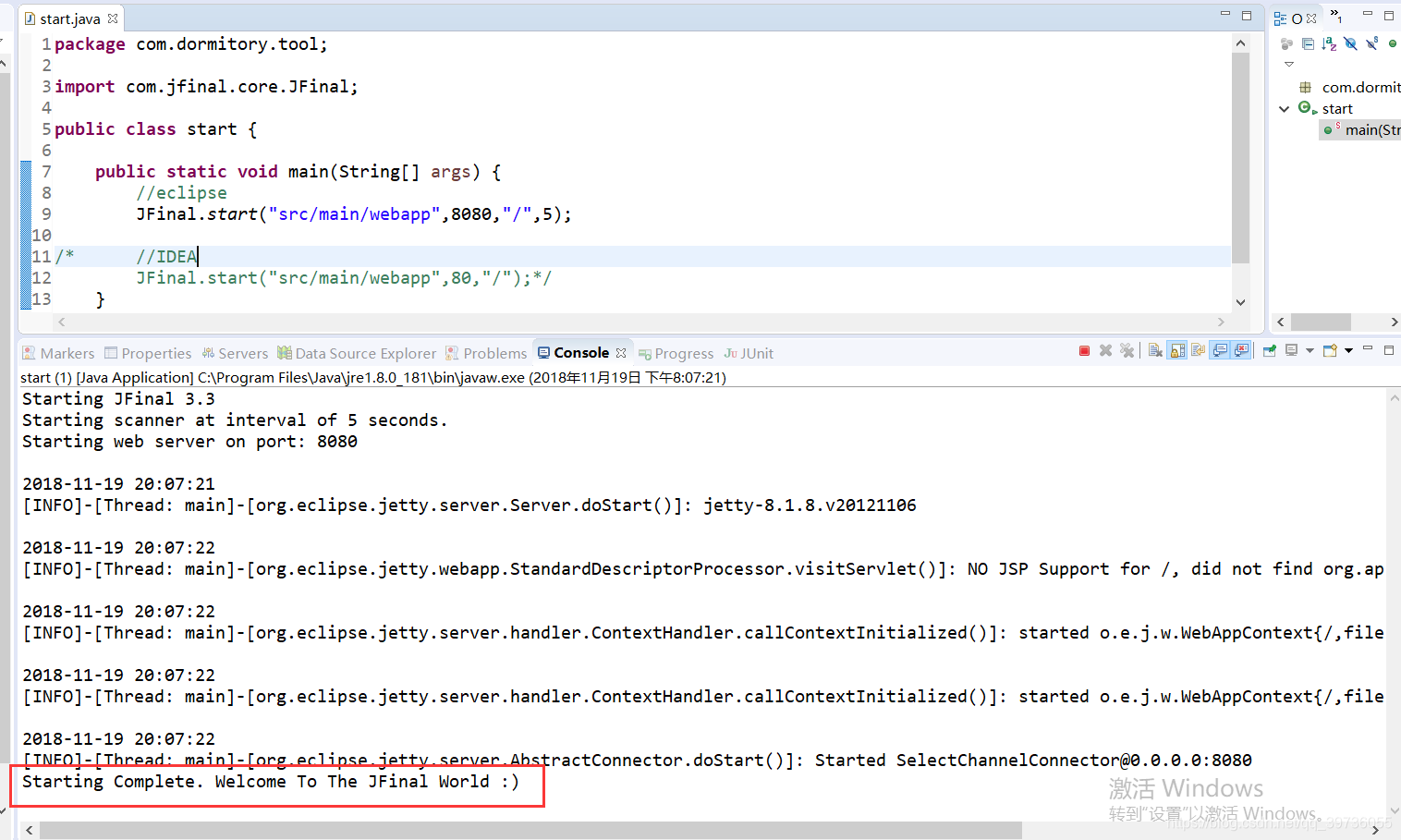Click 'Starting web server on port: 8080' line
This screenshot has height=840, width=1401.
(x=189, y=442)
